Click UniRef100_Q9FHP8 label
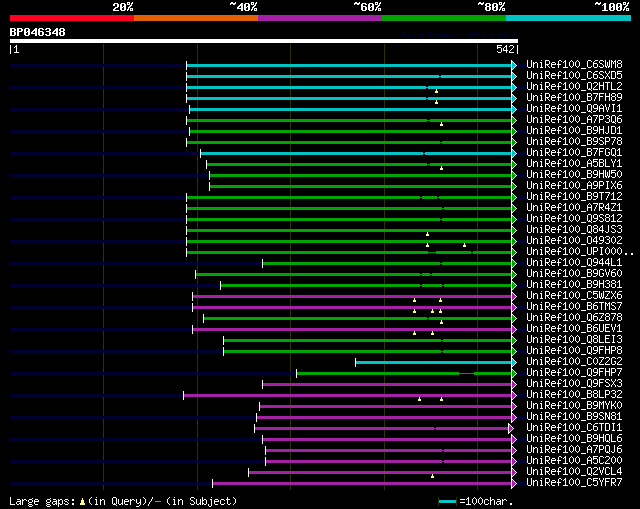The image size is (640, 509). point(574,351)
